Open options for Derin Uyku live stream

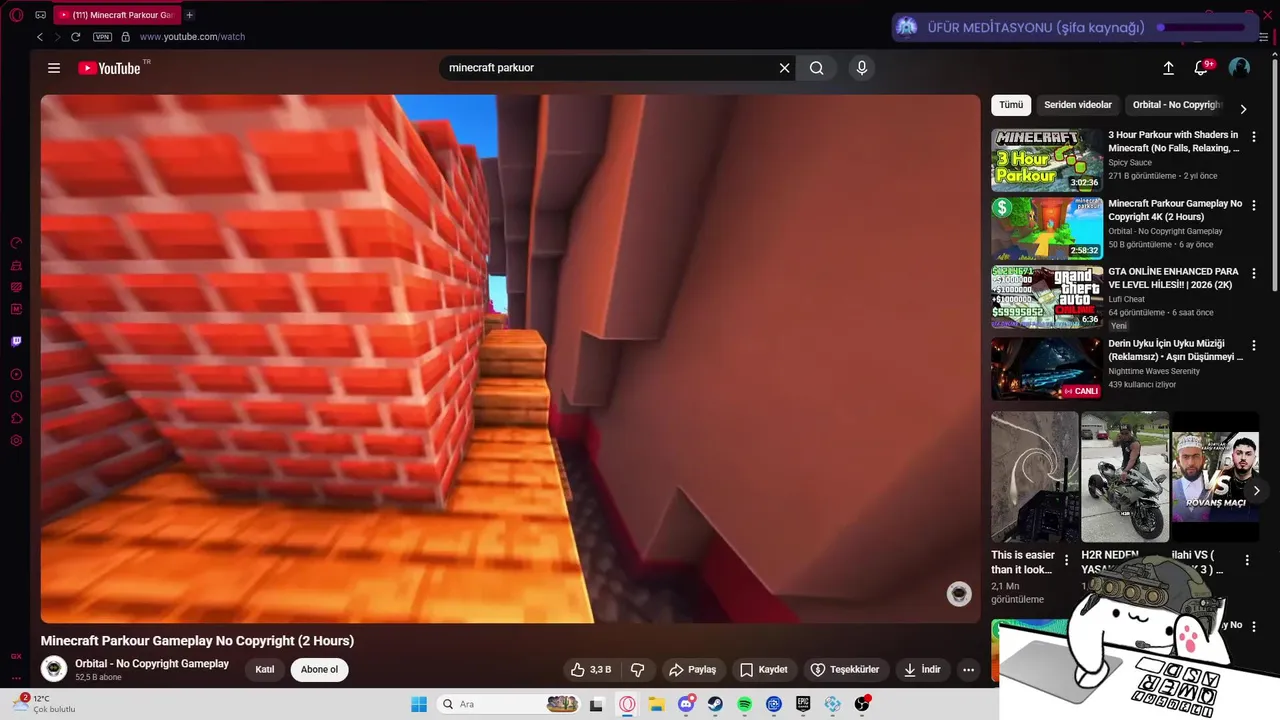[x=1254, y=345]
